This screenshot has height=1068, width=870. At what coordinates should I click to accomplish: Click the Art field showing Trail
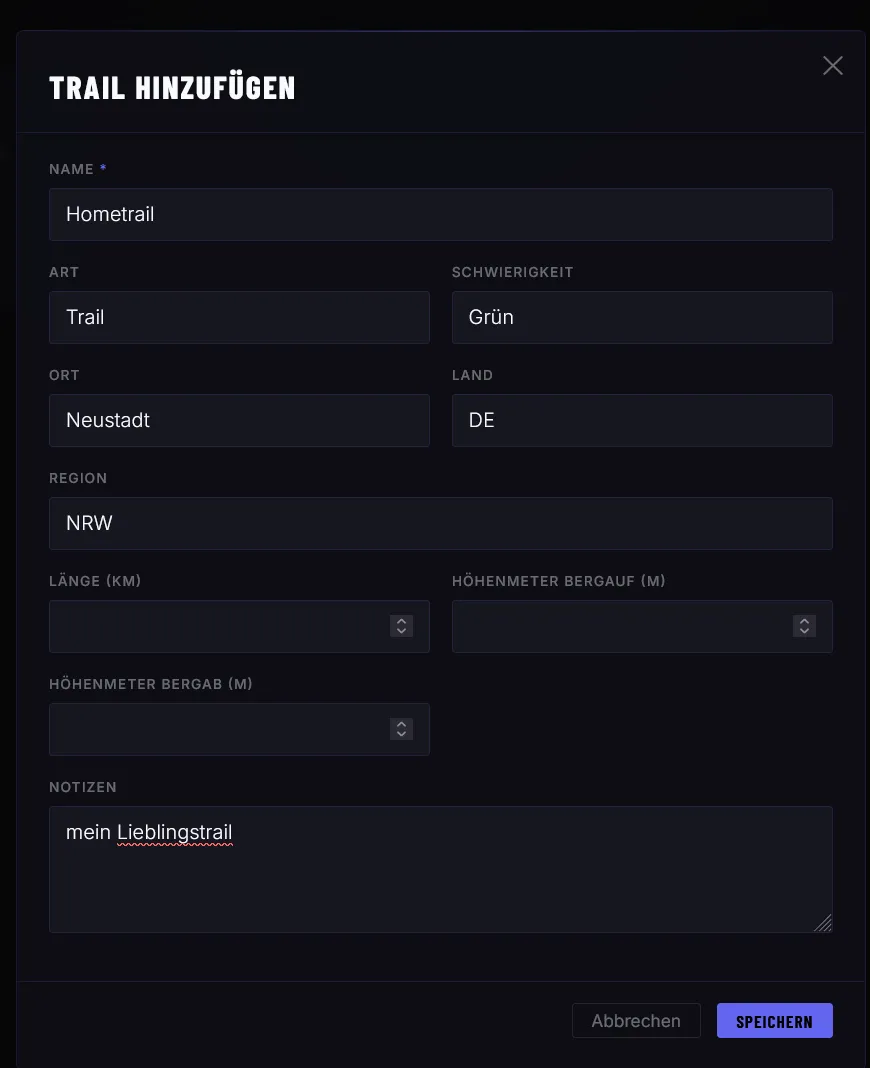(239, 317)
